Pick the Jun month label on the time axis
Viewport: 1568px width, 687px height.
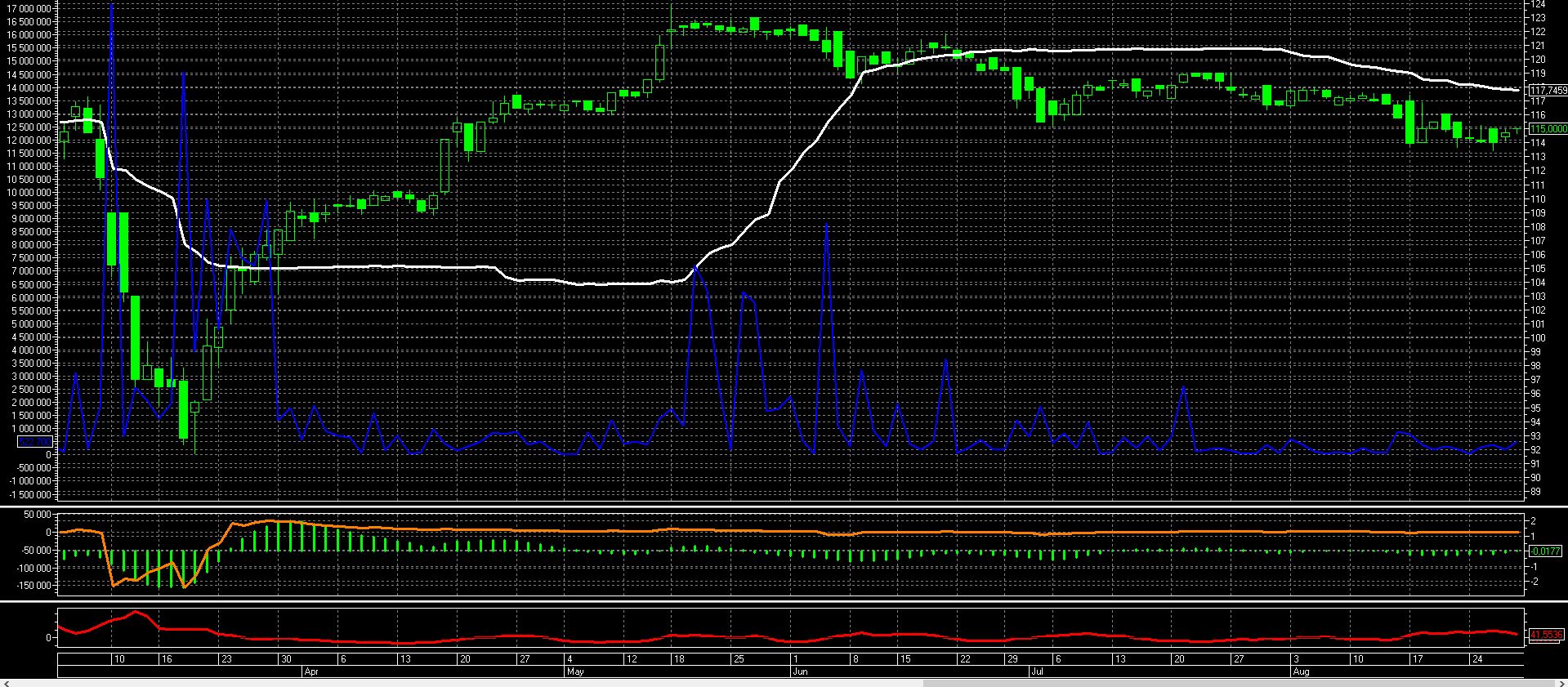click(x=800, y=671)
